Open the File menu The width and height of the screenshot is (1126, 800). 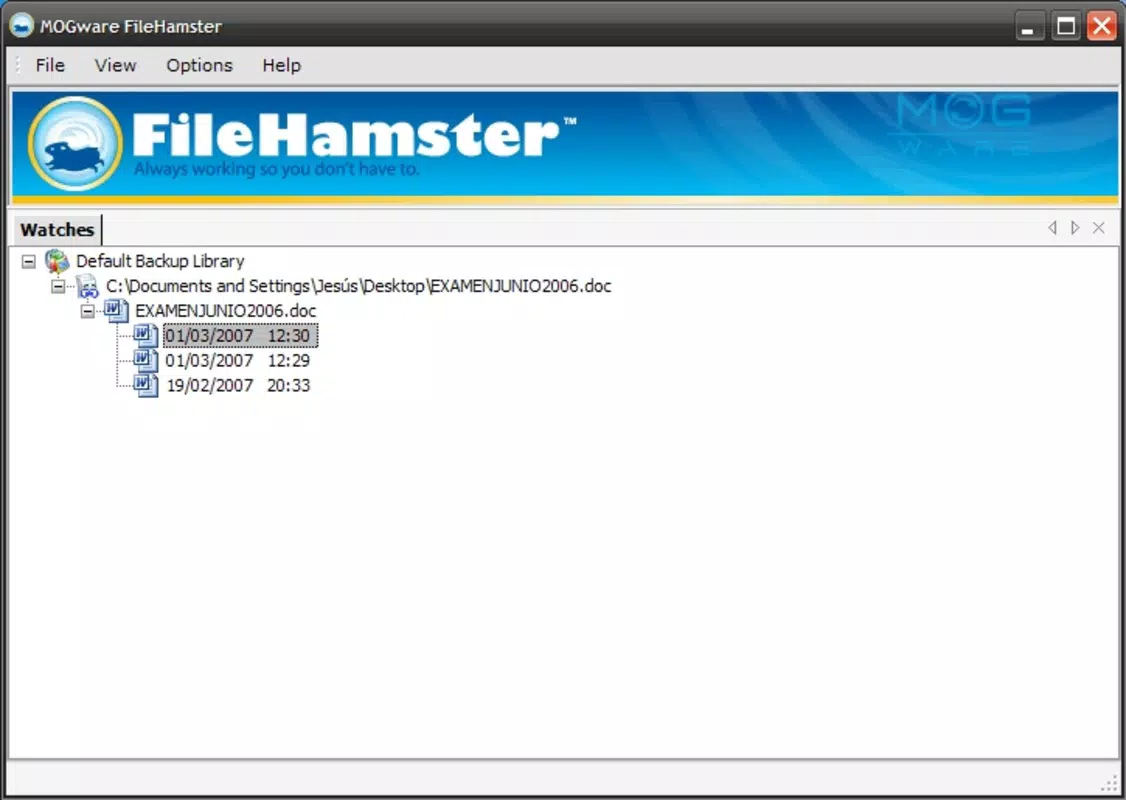click(50, 65)
